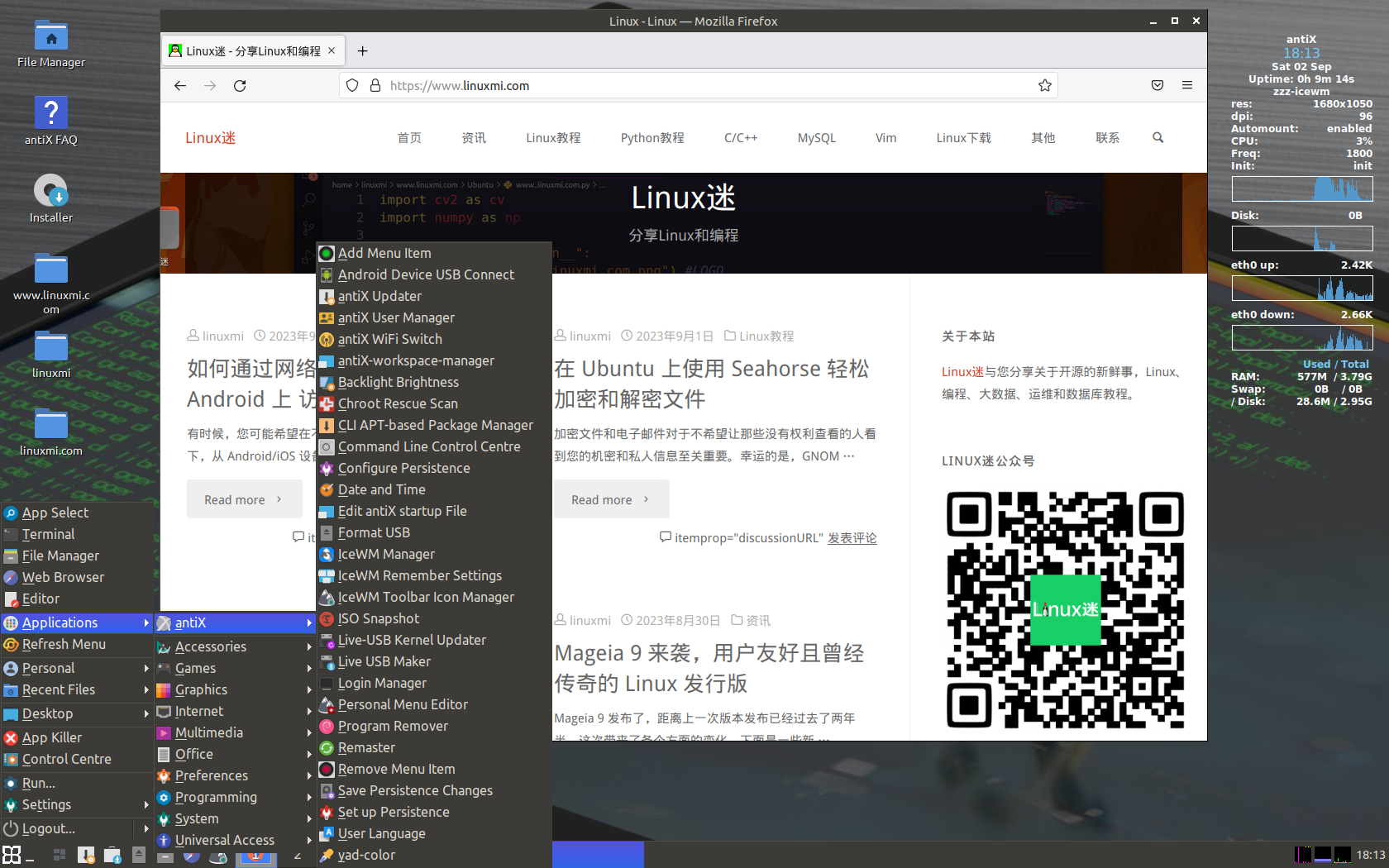Reload the page in Firefox
The width and height of the screenshot is (1389, 868).
coord(240,85)
